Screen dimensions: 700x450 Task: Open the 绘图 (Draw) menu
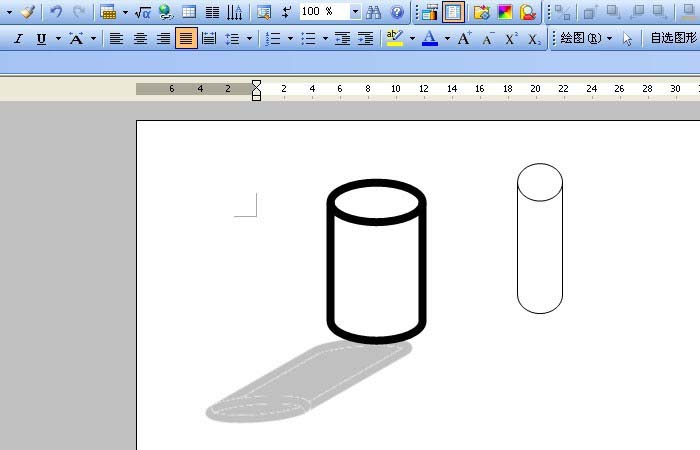point(580,39)
